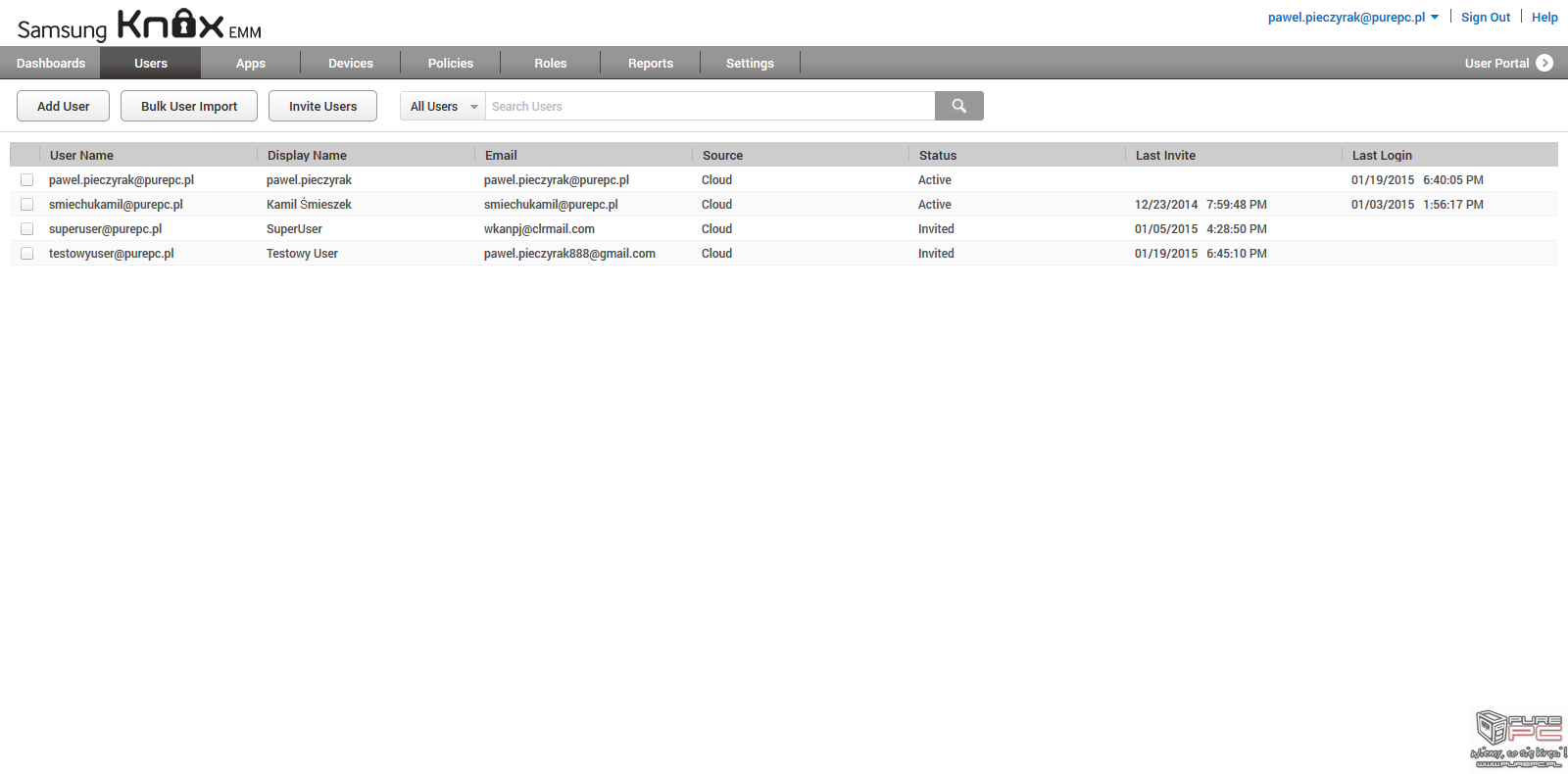Open the Policies tab
The width and height of the screenshot is (1568, 774).
click(x=450, y=64)
